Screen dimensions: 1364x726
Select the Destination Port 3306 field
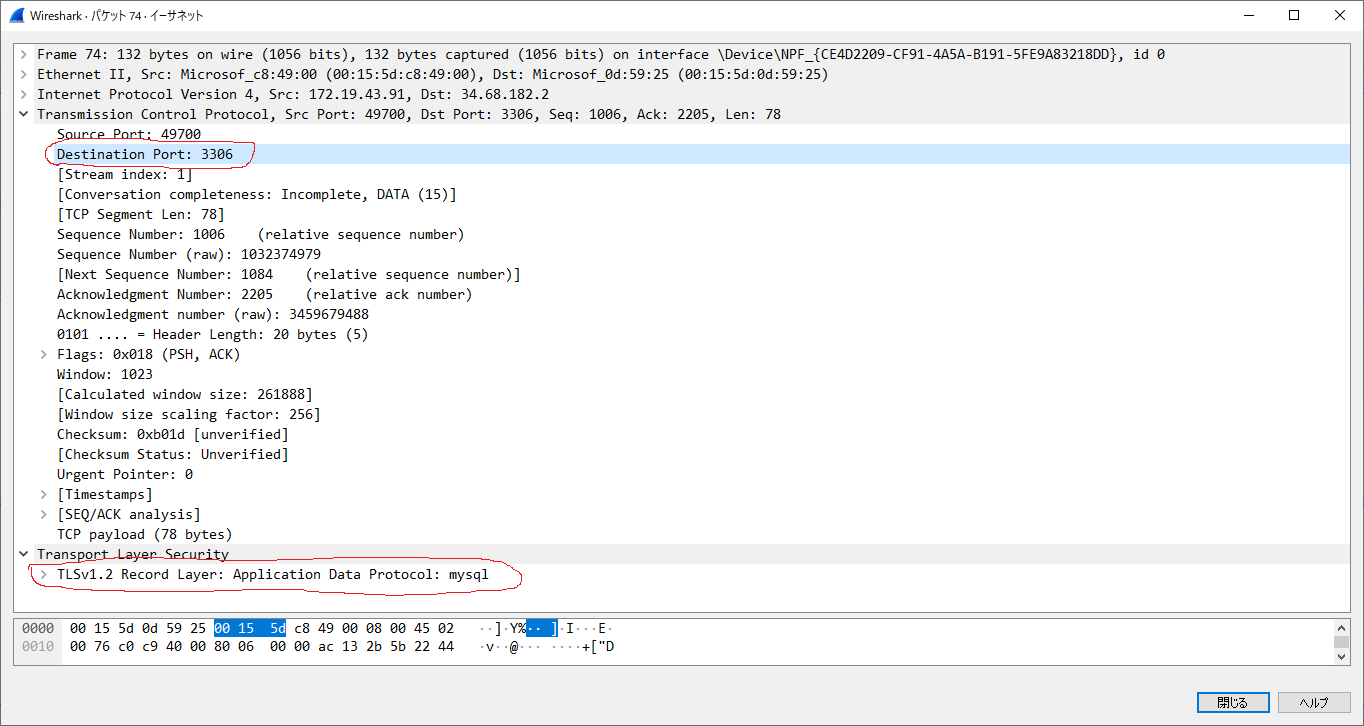[150, 154]
